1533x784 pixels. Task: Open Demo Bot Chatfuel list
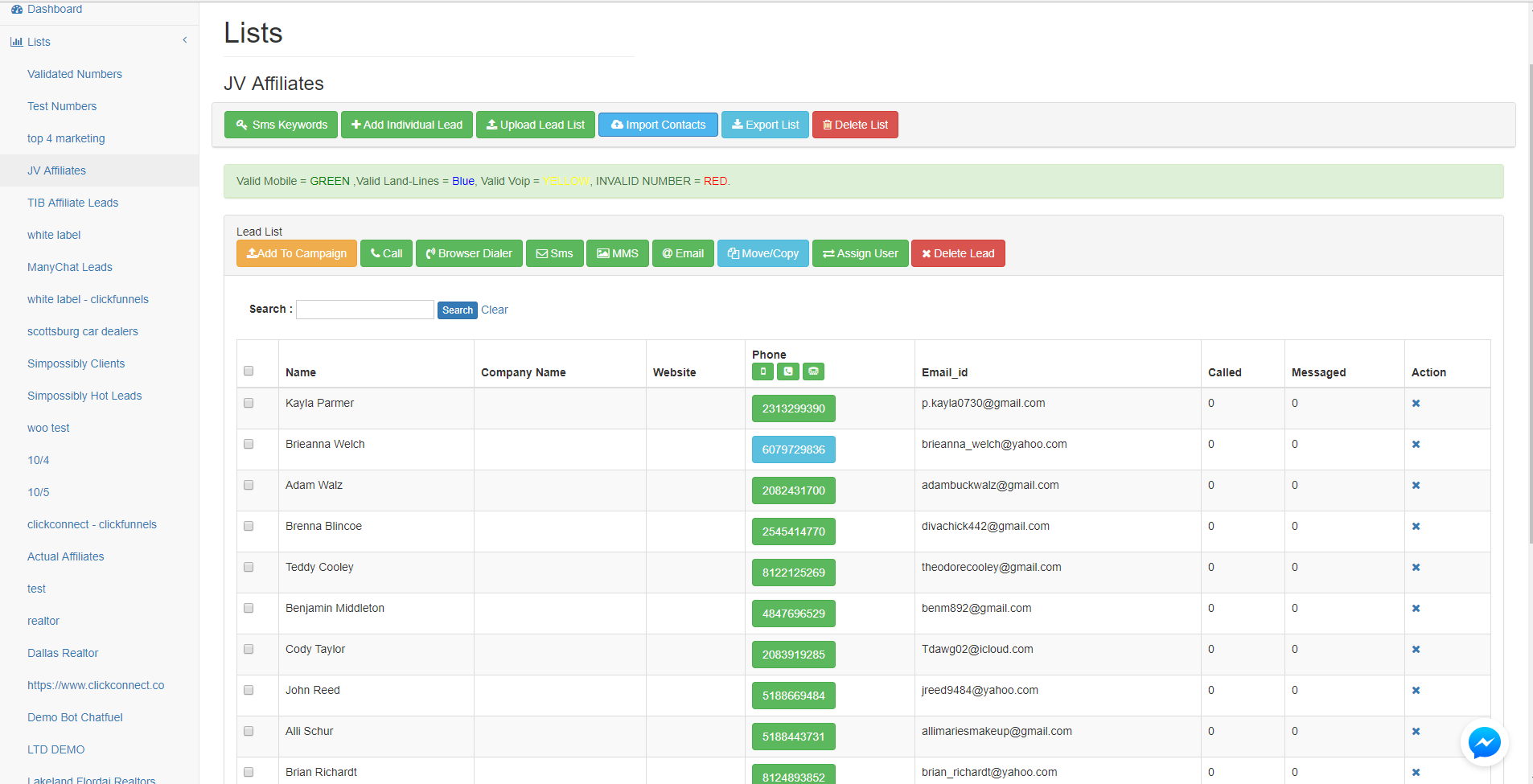(x=75, y=717)
